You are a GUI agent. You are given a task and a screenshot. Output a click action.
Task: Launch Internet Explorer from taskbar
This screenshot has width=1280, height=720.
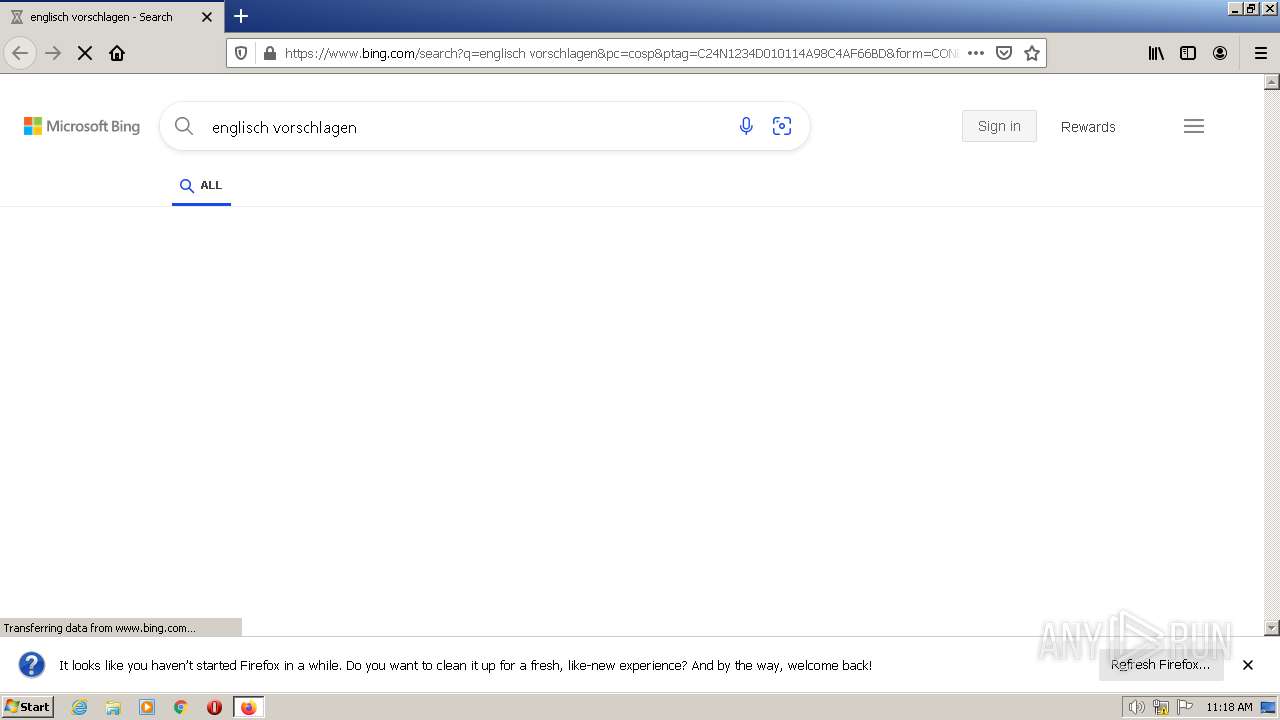80,707
